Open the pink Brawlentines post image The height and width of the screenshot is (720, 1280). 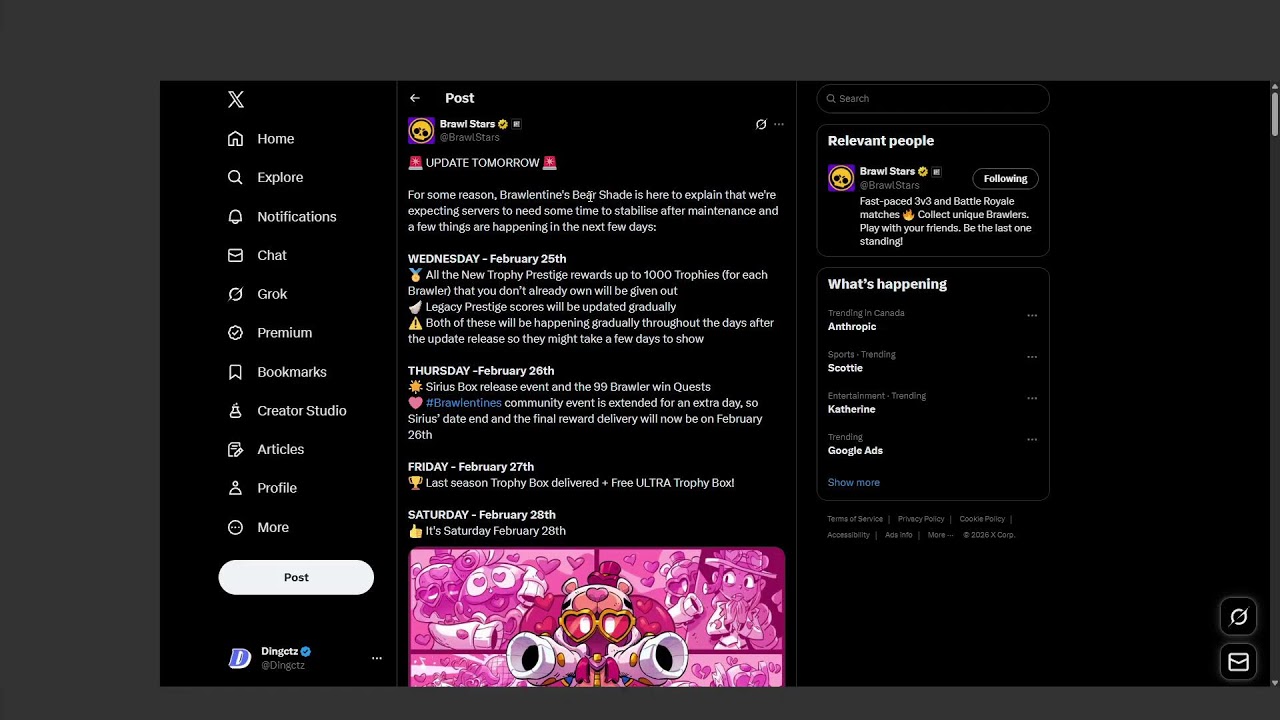596,616
